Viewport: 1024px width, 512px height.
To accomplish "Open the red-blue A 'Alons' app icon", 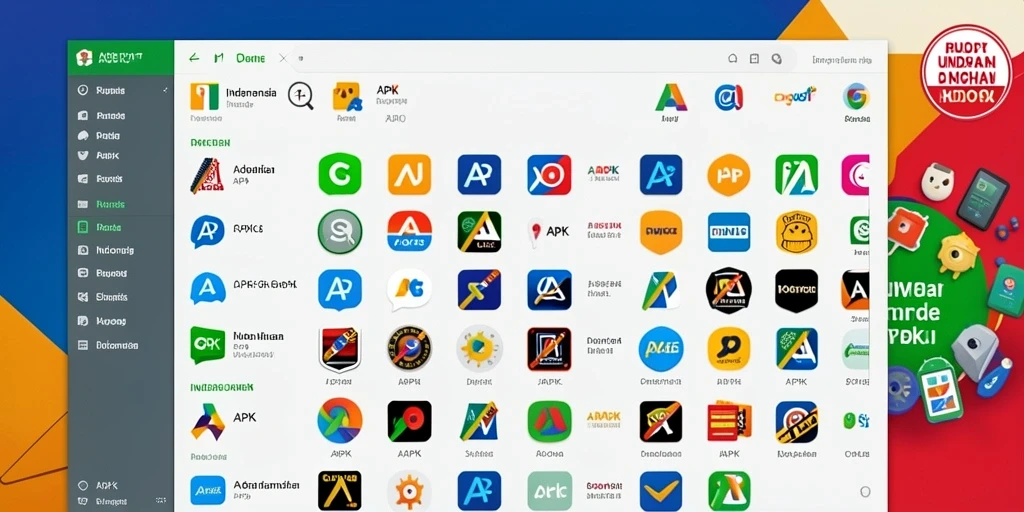I will coord(409,231).
